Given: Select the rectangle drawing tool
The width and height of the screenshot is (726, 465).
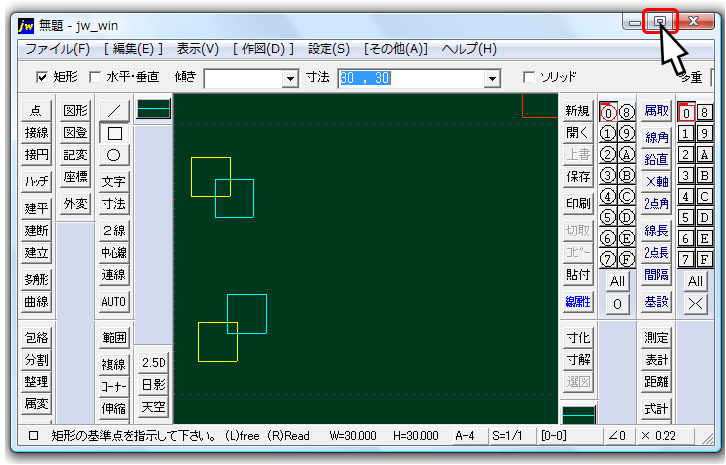Looking at the screenshot, I should click(114, 133).
